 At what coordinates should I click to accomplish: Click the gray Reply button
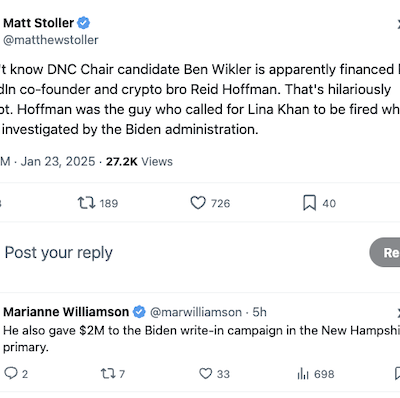tap(385, 252)
